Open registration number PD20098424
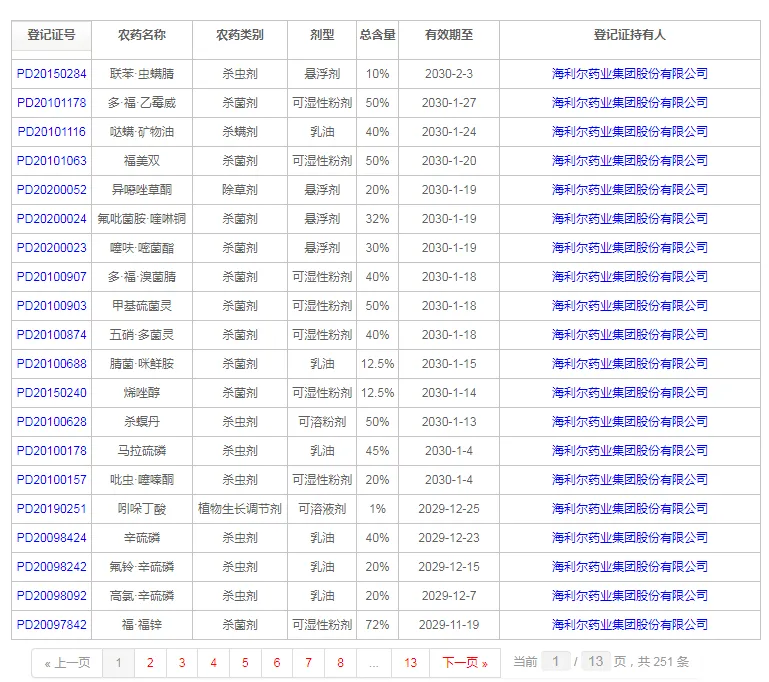This screenshot has height=682, width=769. click(51, 538)
